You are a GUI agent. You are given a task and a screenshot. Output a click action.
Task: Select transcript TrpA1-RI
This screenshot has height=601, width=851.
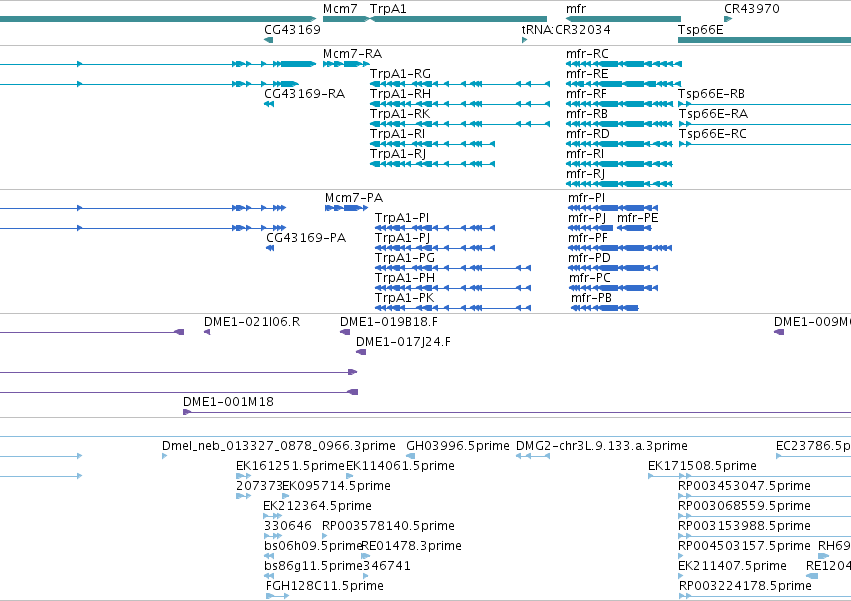[433, 144]
